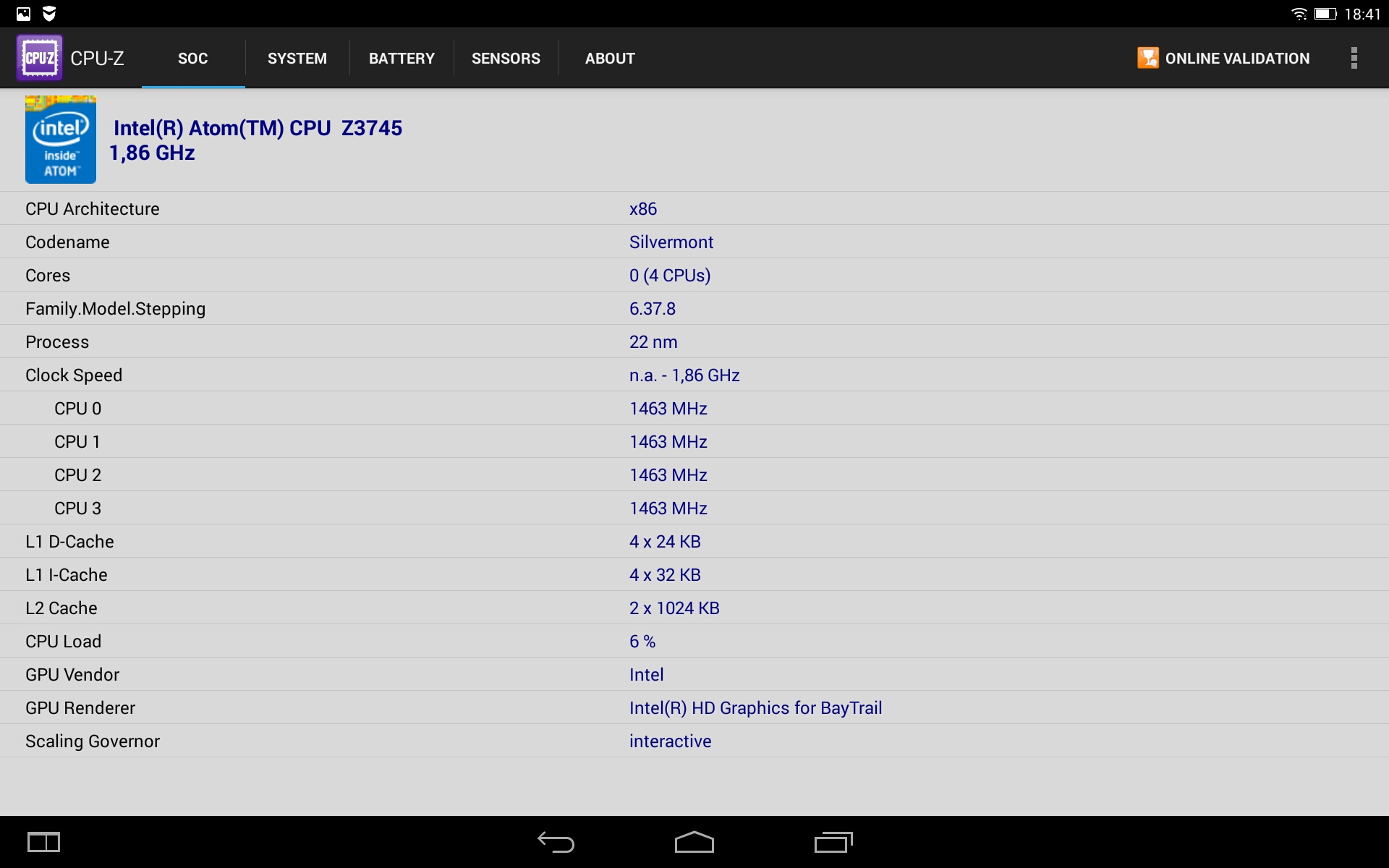
Task: Open the screenshot notification icon
Action: click(23, 14)
